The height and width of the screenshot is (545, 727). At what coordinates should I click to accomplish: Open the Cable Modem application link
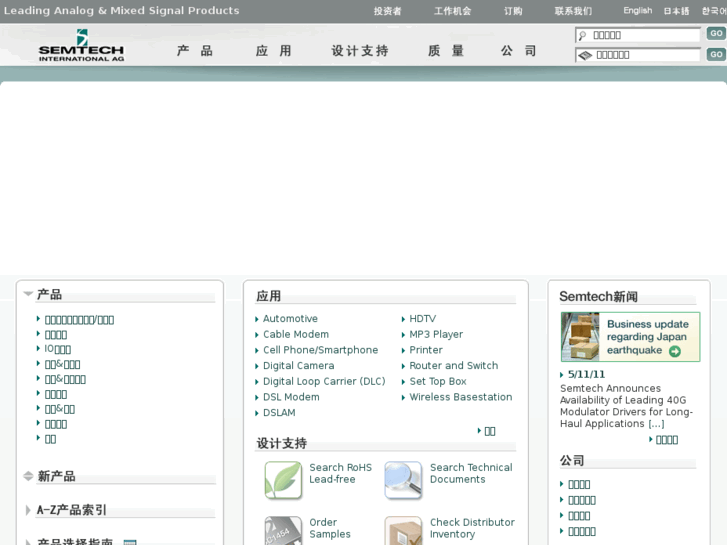tap(296, 334)
